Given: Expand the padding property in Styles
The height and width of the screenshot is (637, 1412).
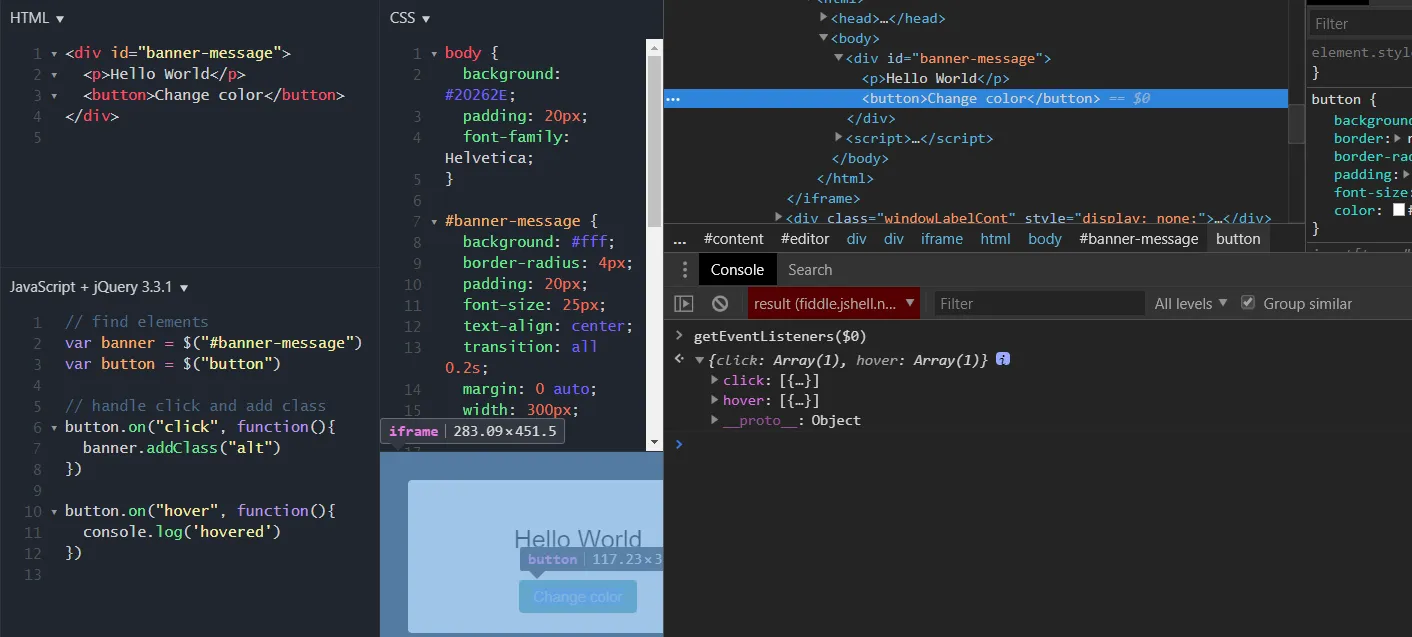Looking at the screenshot, I should 1406,174.
